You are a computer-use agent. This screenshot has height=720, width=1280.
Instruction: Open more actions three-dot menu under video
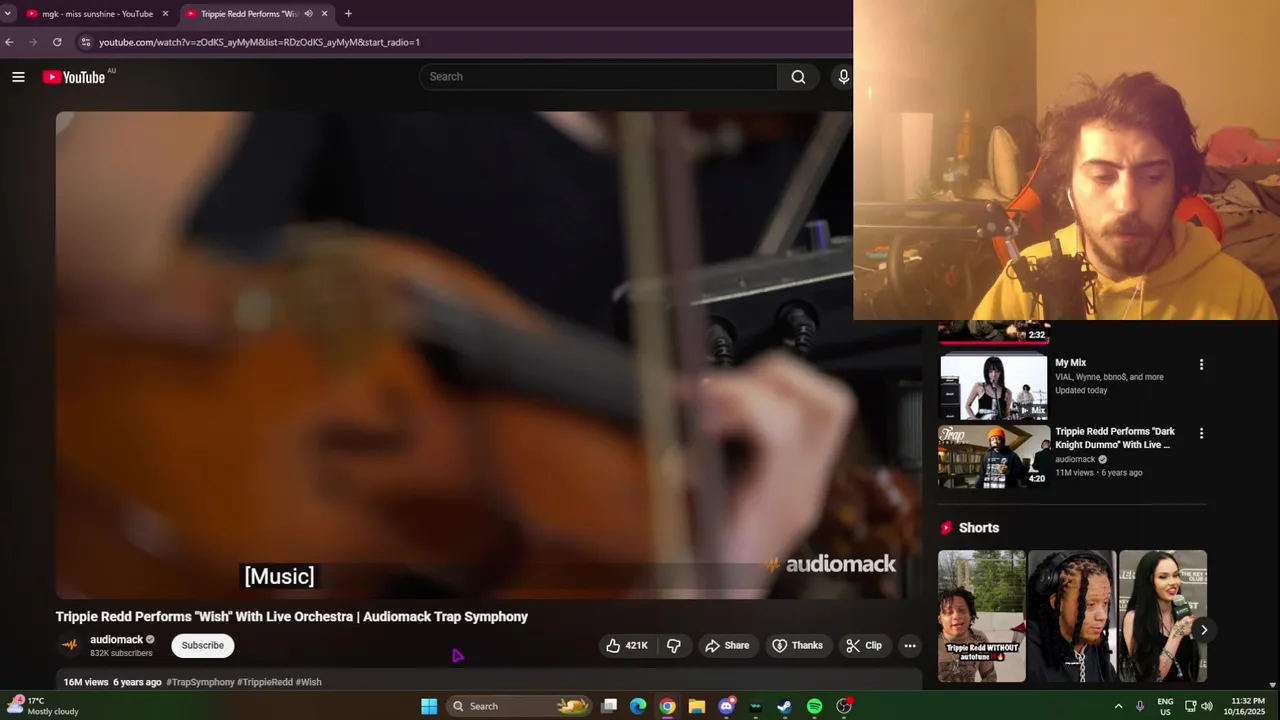(x=910, y=646)
